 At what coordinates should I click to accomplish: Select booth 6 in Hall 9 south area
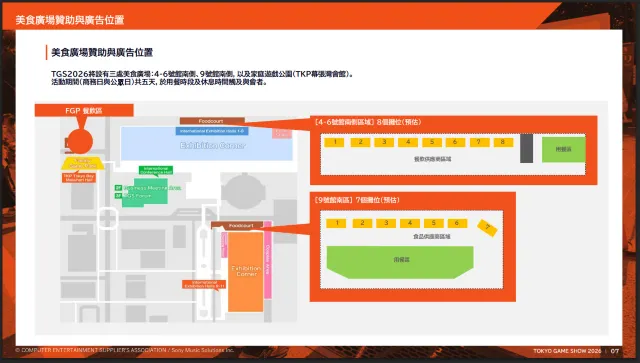coord(457,223)
